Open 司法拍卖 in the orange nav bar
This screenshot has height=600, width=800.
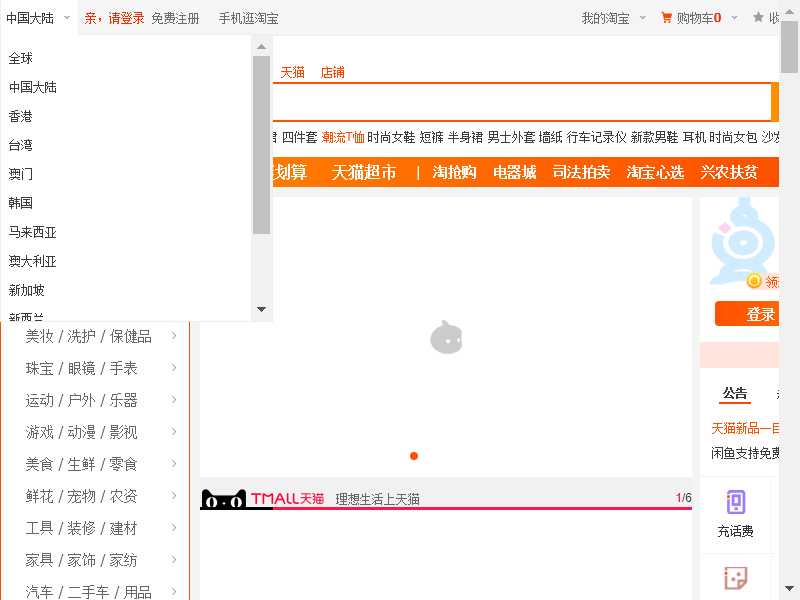[581, 172]
